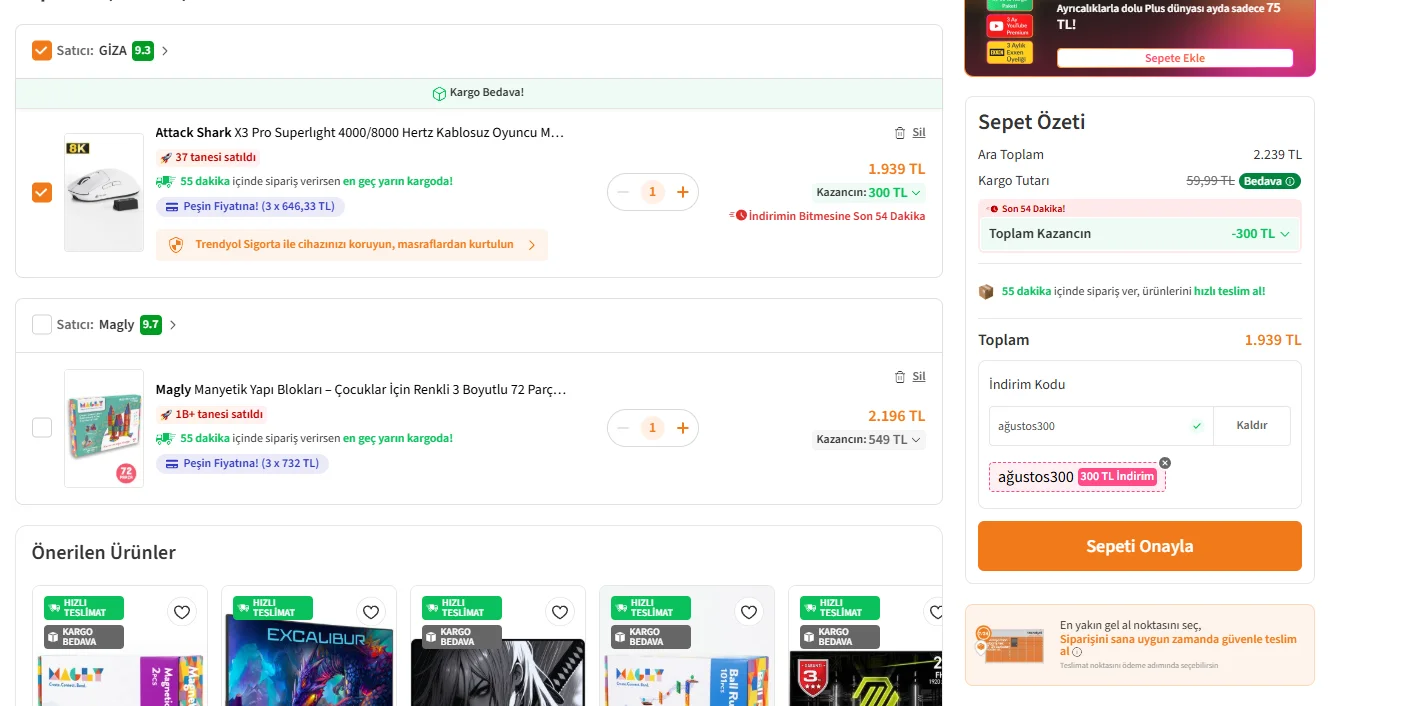This screenshot has width=1428, height=706.
Task: Favorite the Excalibur recommended product with heart
Action: click(x=371, y=612)
